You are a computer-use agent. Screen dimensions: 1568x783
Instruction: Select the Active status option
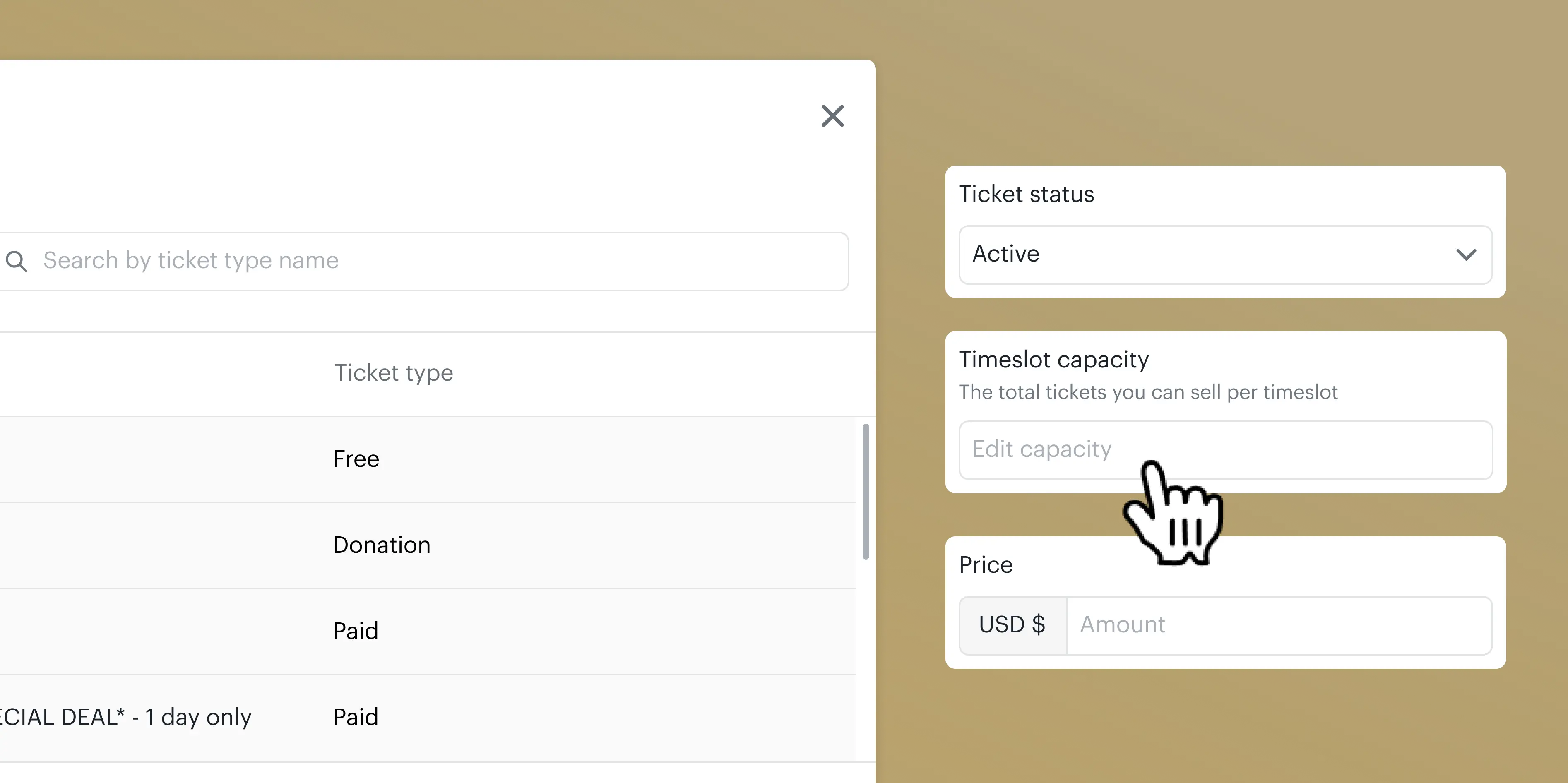[x=1006, y=254]
